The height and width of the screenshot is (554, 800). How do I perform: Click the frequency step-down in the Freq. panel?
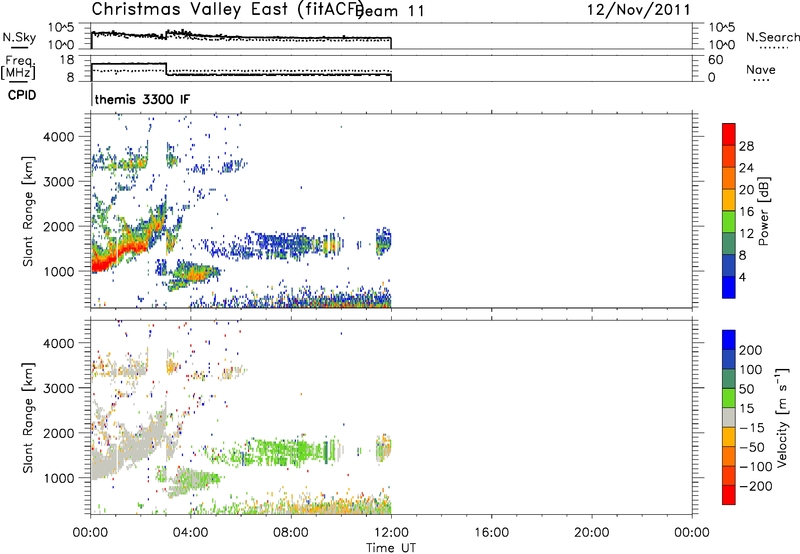pos(167,69)
